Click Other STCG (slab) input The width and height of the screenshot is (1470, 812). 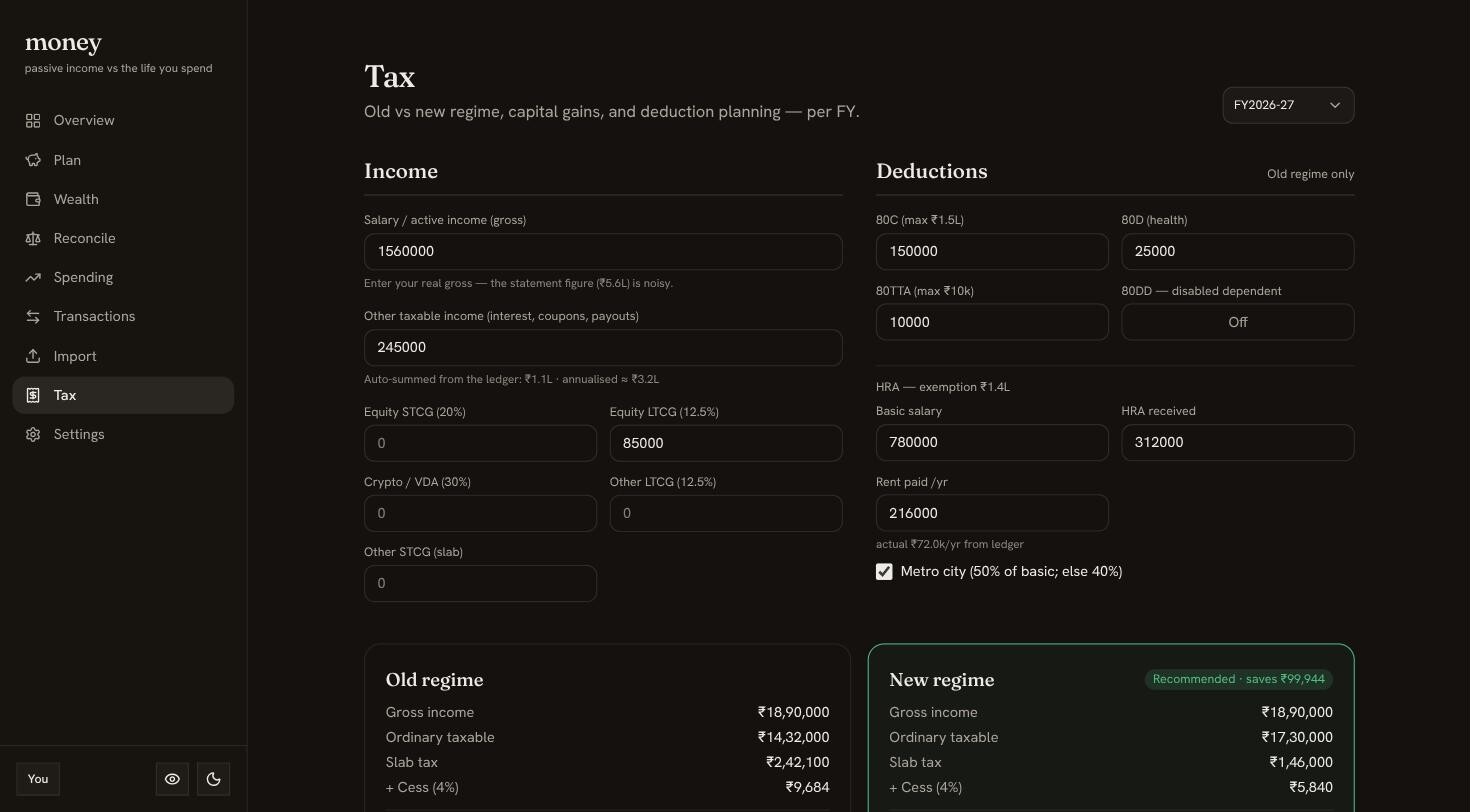pyautogui.click(x=480, y=583)
